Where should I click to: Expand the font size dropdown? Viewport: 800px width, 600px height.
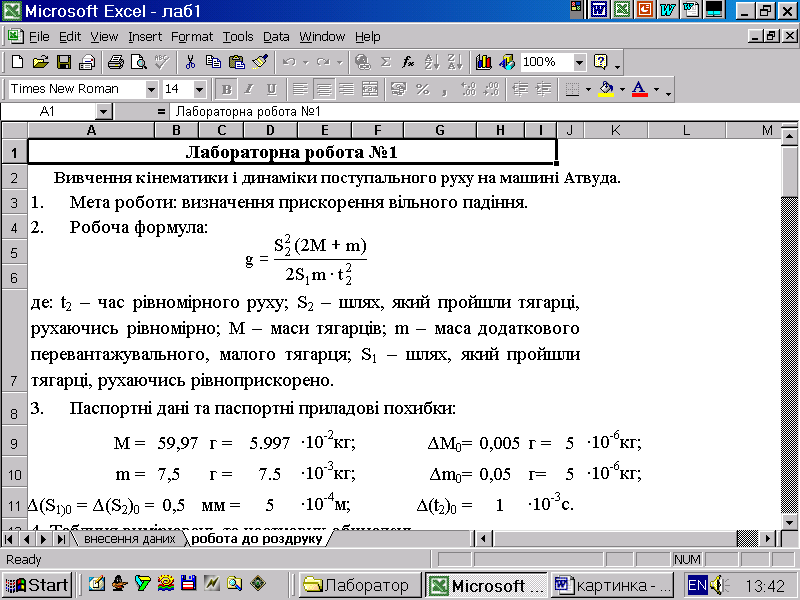(x=199, y=90)
